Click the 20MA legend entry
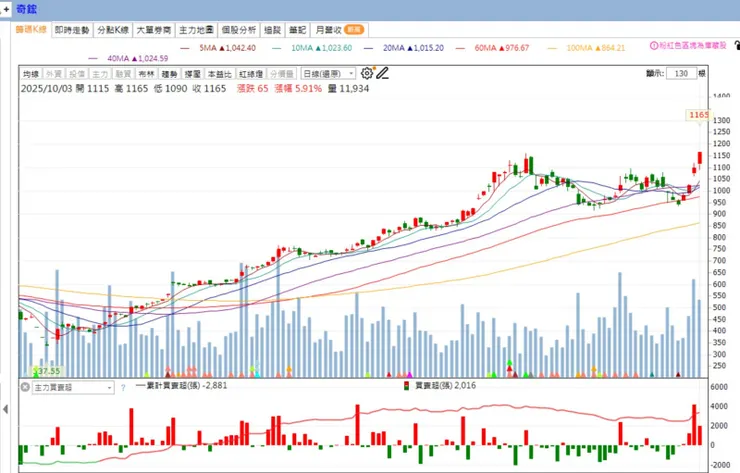The width and height of the screenshot is (740, 473). (x=404, y=48)
